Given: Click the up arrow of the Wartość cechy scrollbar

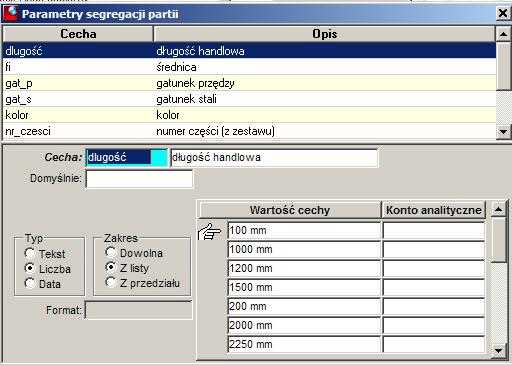Looking at the screenshot, I should click(x=499, y=209).
